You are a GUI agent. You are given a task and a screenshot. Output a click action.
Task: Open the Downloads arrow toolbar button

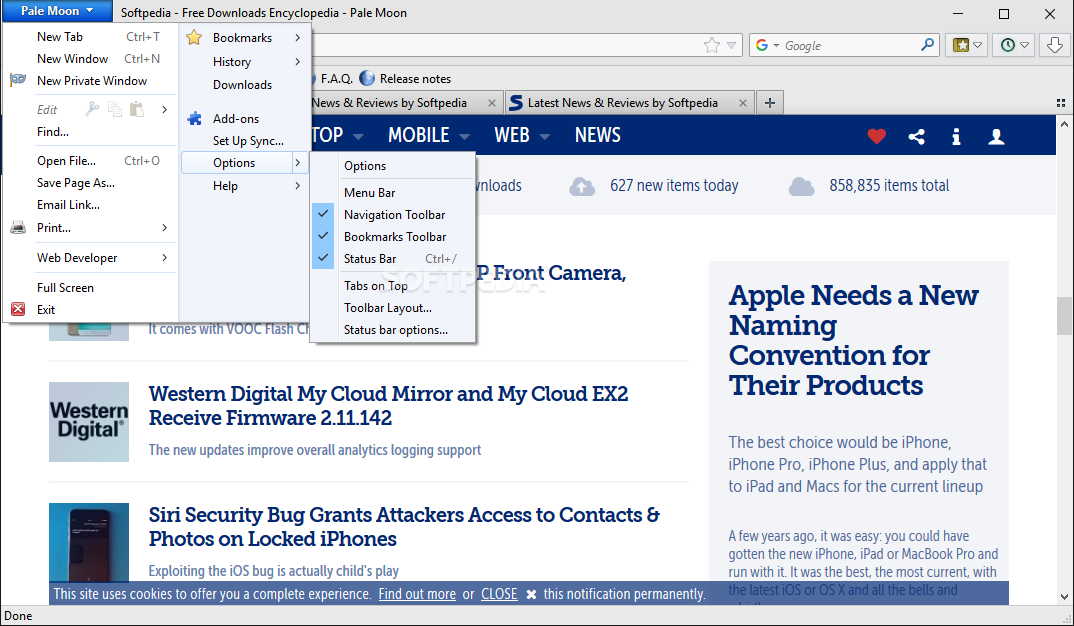[x=1054, y=45]
